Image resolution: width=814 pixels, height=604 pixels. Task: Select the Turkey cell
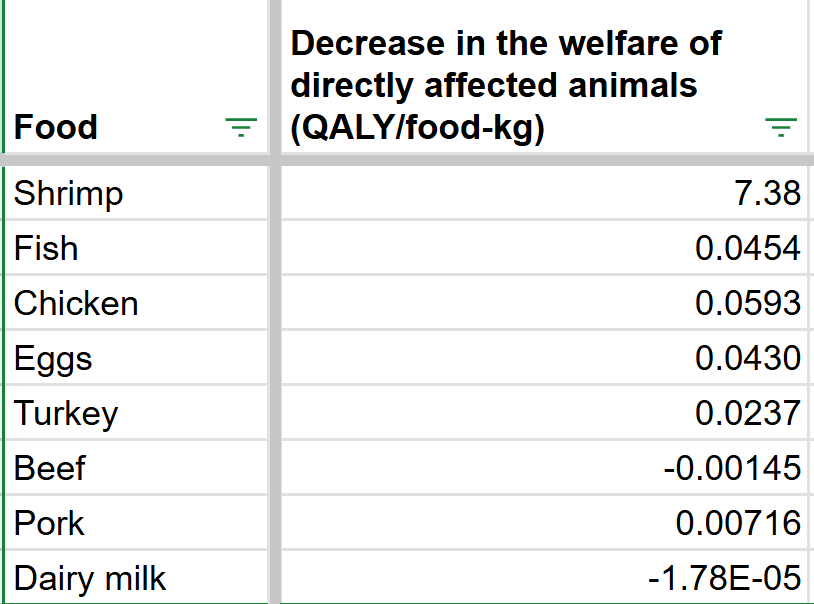136,413
